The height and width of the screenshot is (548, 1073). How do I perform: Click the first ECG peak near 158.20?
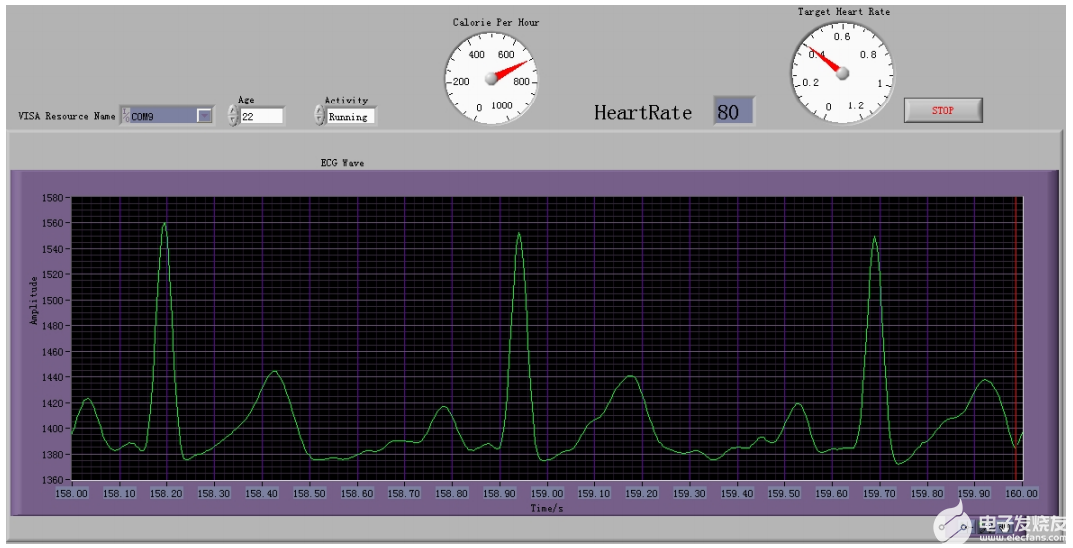164,226
